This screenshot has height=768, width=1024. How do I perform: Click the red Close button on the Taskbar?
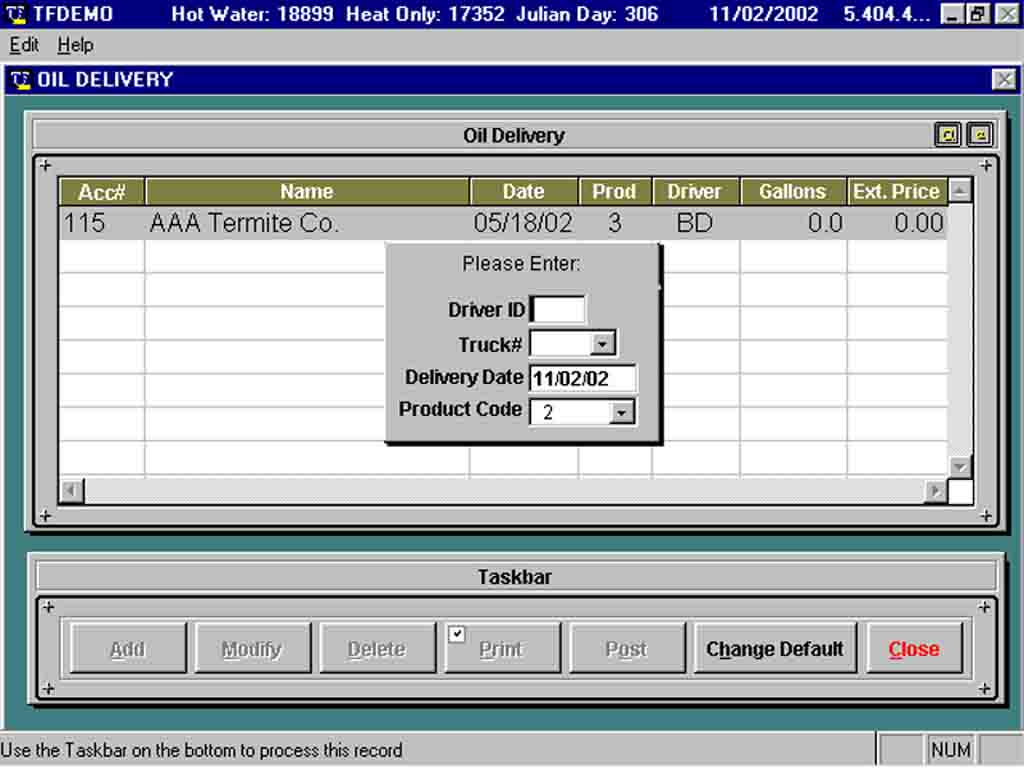913,648
